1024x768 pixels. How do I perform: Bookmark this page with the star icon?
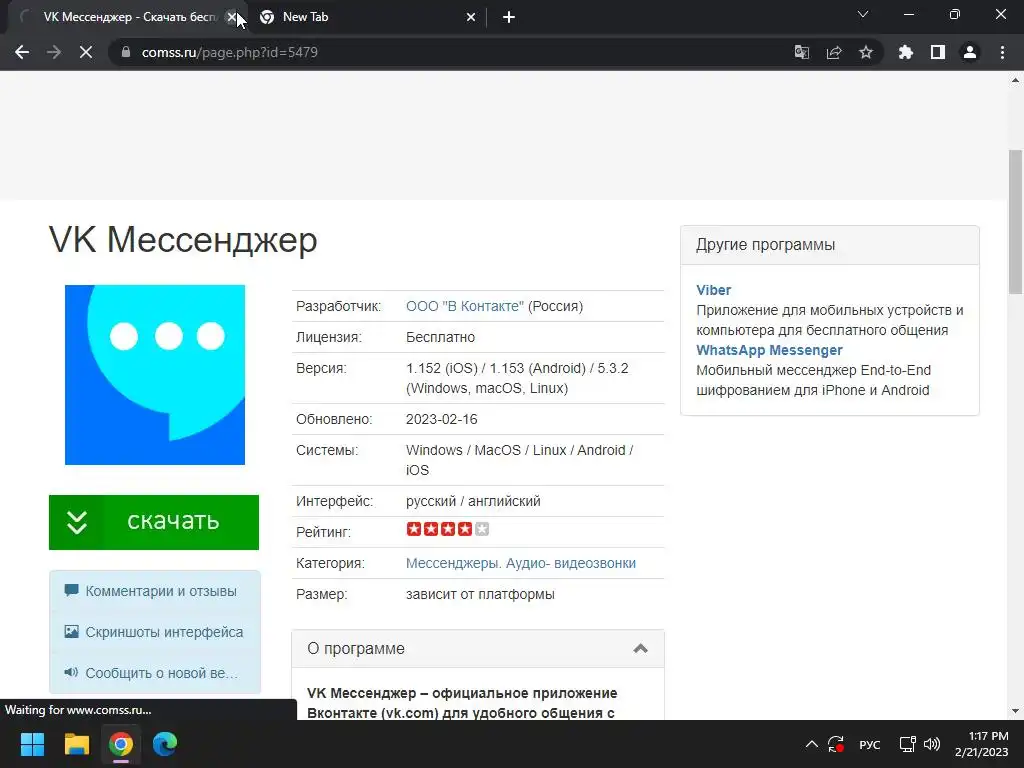tap(866, 52)
